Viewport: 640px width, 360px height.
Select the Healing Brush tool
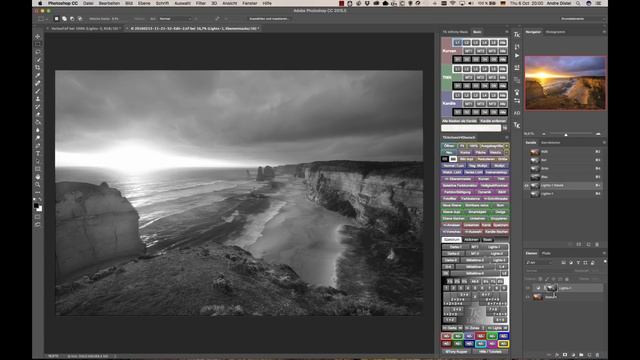38,83
